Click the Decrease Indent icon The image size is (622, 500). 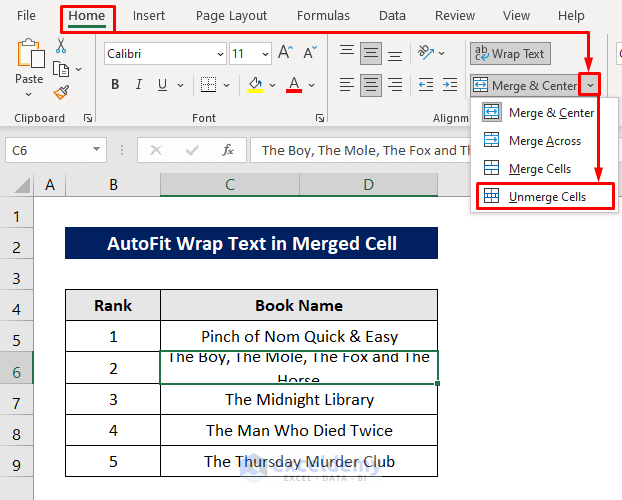tap(426, 85)
